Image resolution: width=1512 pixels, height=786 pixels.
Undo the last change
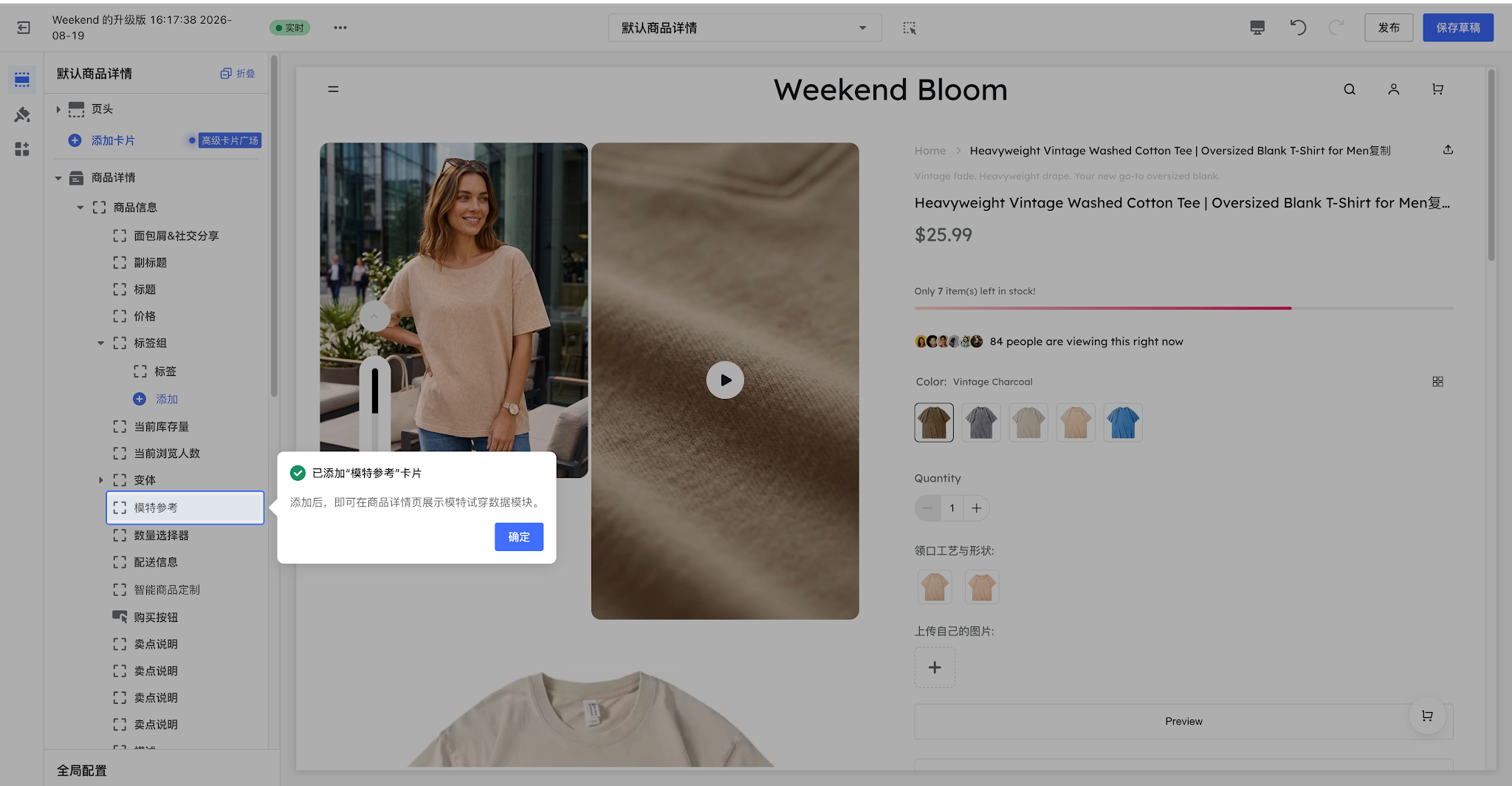(x=1298, y=27)
